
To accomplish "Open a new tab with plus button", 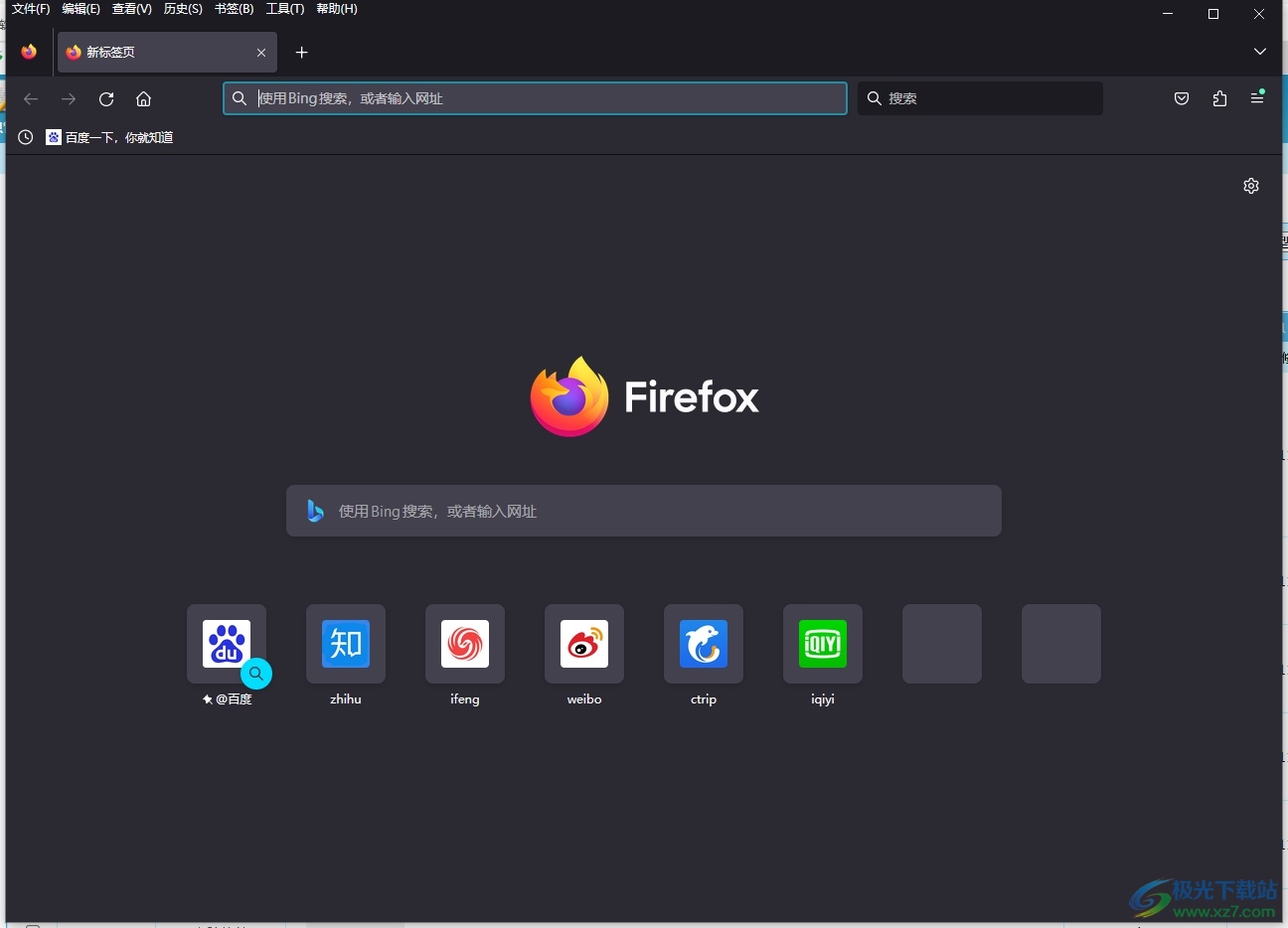I will click(302, 53).
